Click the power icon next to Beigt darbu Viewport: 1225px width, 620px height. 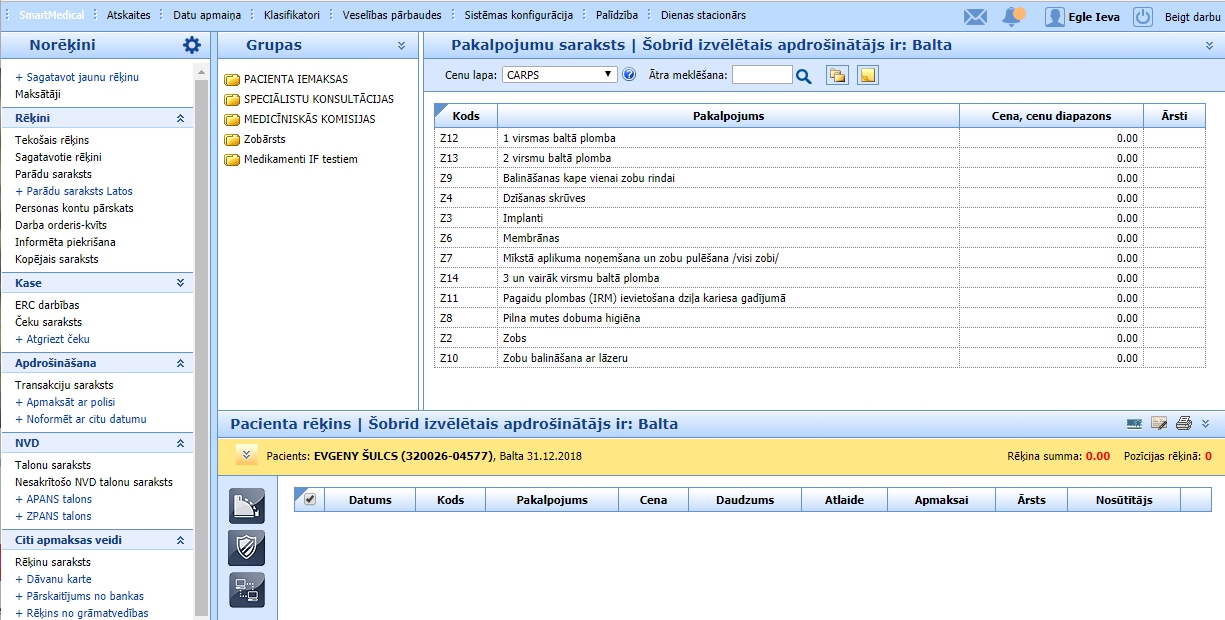coord(1143,16)
